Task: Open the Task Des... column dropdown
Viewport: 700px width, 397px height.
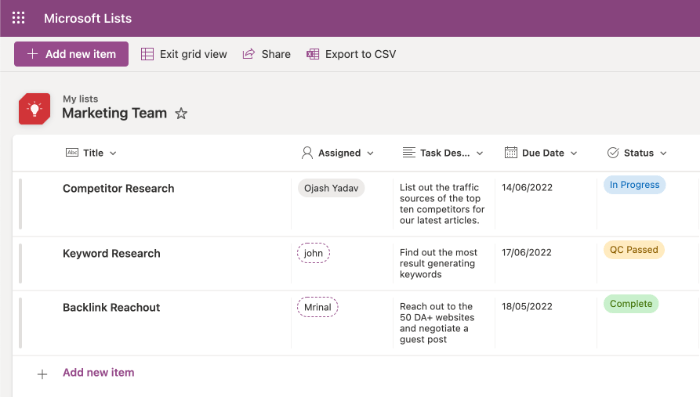Action: tap(479, 153)
